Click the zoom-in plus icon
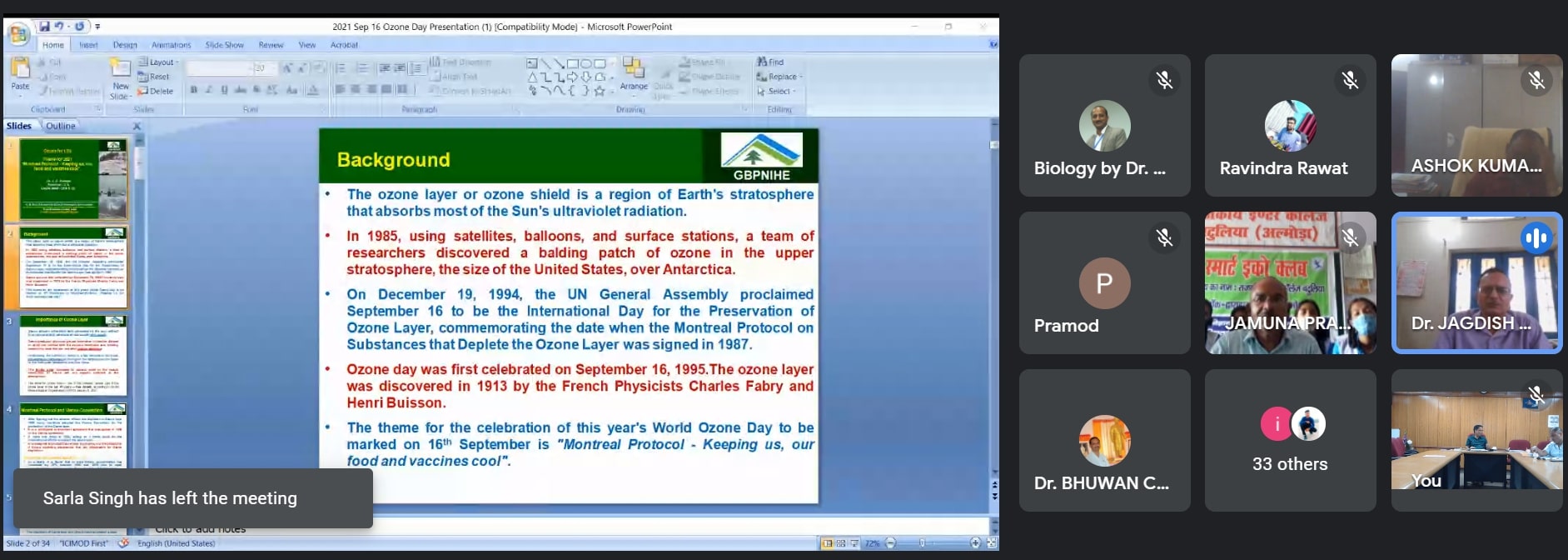Viewport: 1568px width, 560px height. (x=975, y=543)
